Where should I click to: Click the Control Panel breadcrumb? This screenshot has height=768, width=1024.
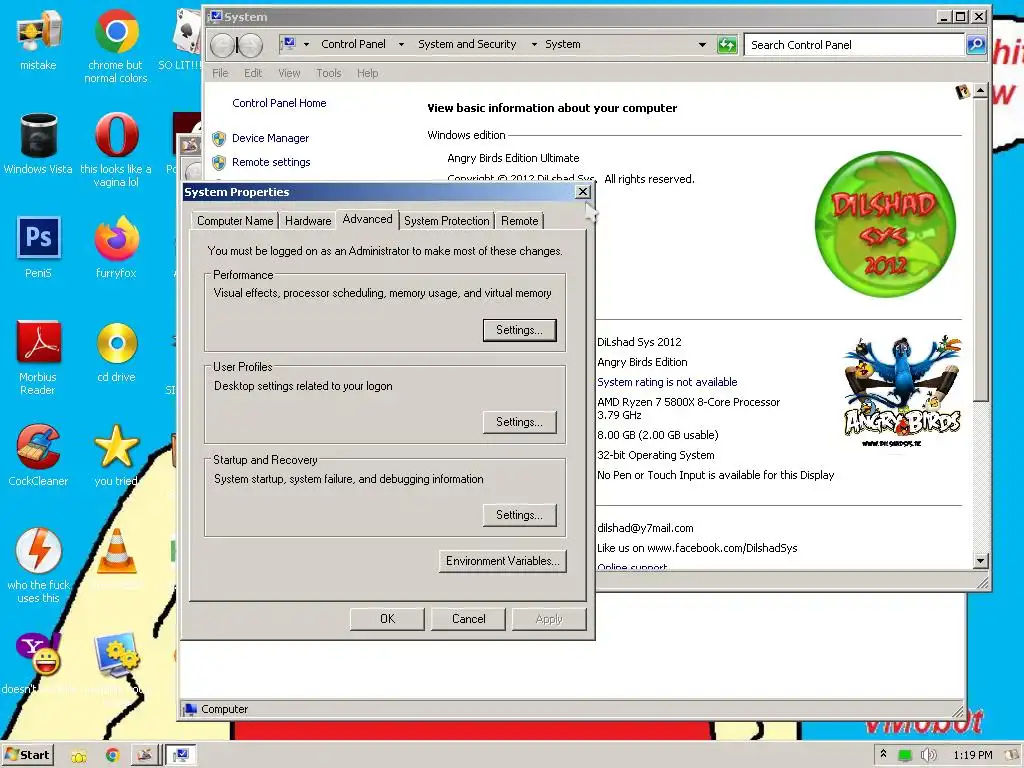(x=353, y=44)
